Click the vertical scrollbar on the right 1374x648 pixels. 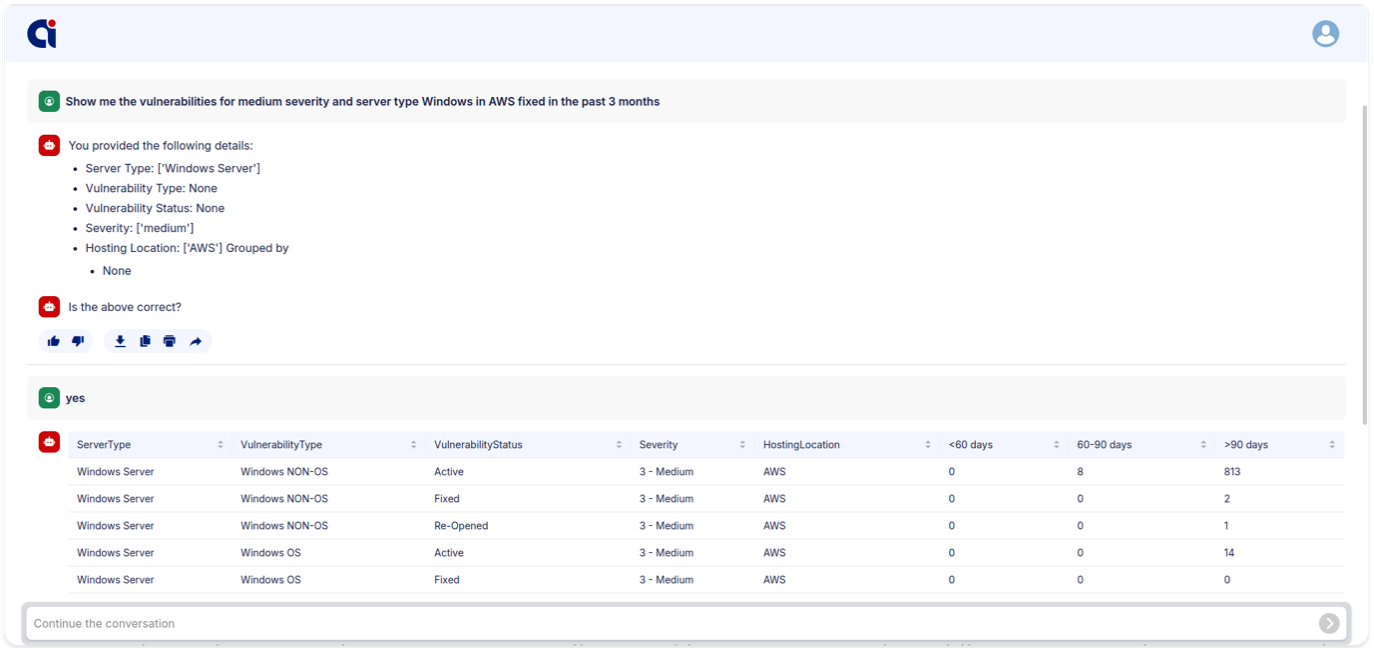(x=1364, y=260)
